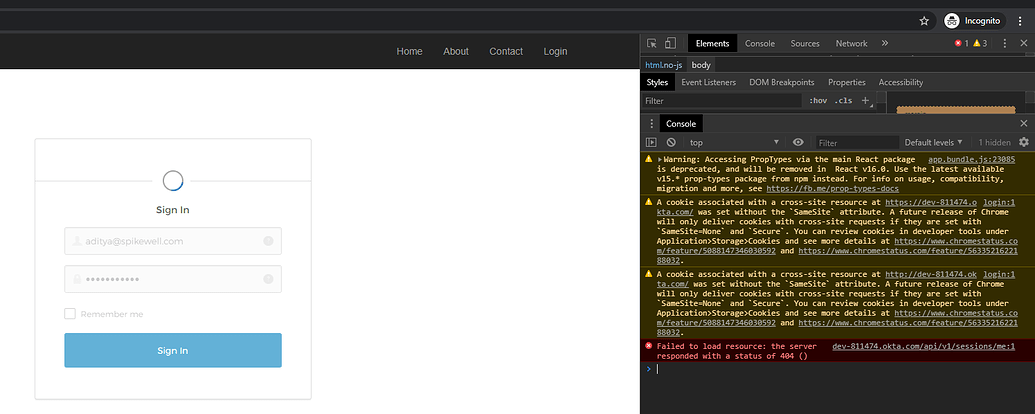This screenshot has height=414, width=1035.
Task: Show more DevTools tabs with chevron
Action: tap(885, 43)
